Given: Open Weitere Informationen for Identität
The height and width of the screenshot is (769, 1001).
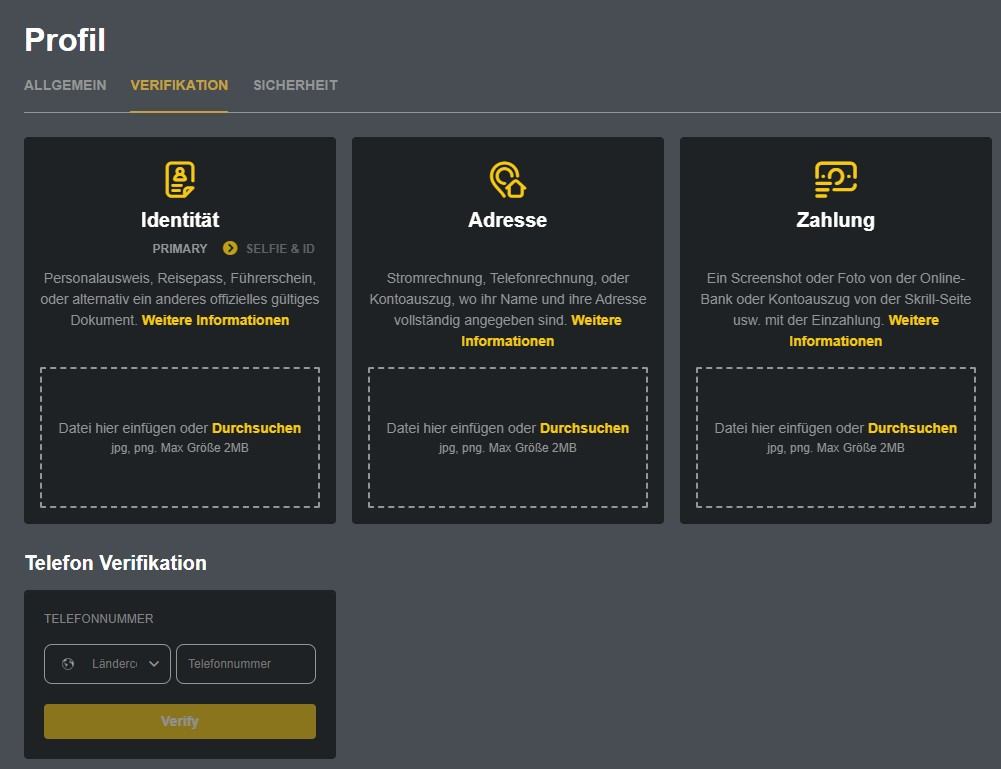Looking at the screenshot, I should (x=215, y=320).
